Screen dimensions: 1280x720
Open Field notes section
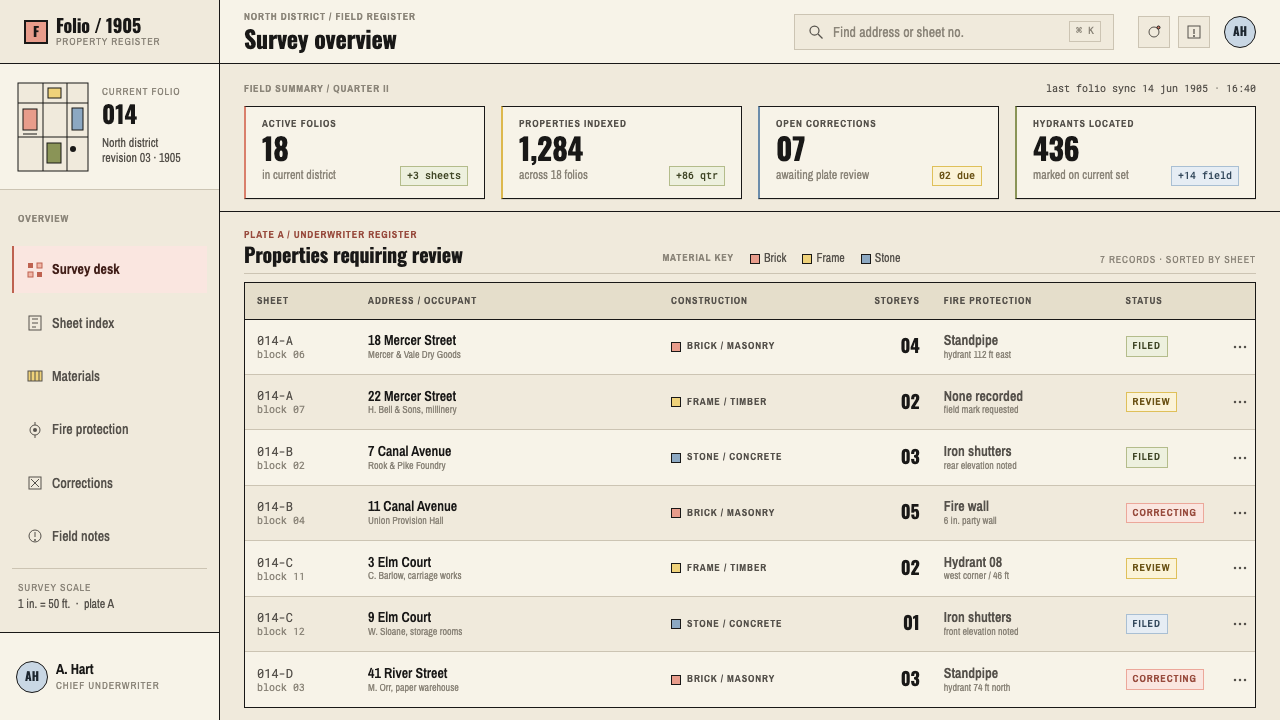click(x=110, y=536)
